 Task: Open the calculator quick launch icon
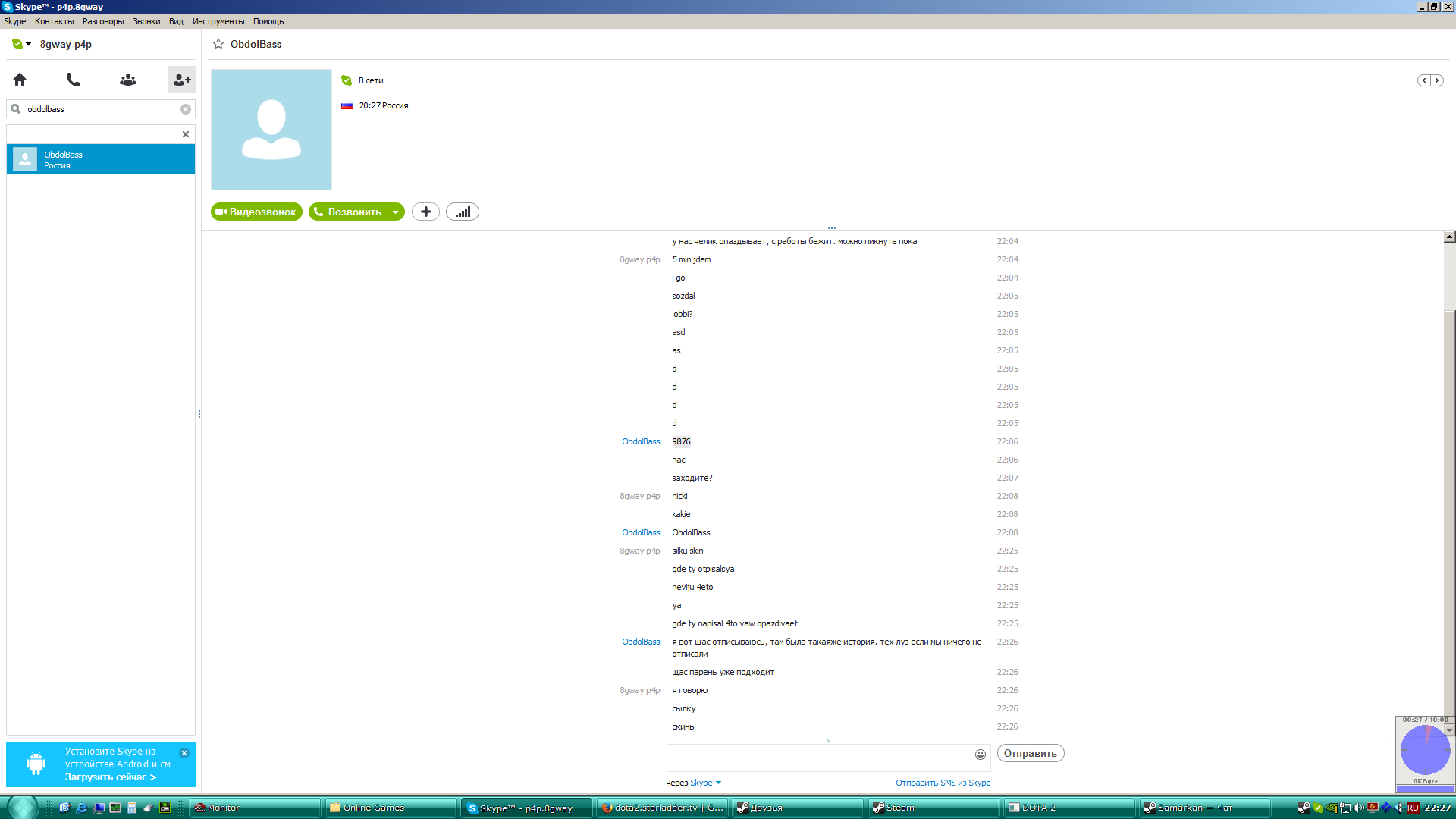(x=132, y=808)
